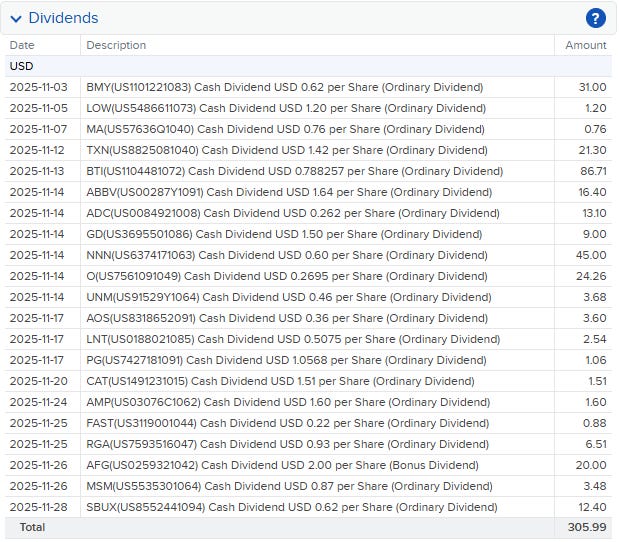Click the CAT(US1491231015) dividend description
This screenshot has height=542, width=619.
coord(280,381)
